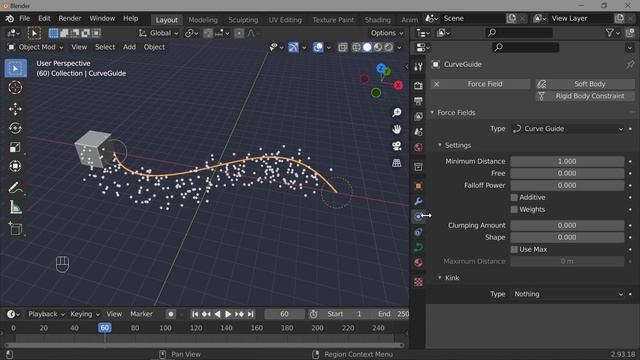640x360 pixels.
Task: Open the Modifier properties wrench tab
Action: click(418, 201)
